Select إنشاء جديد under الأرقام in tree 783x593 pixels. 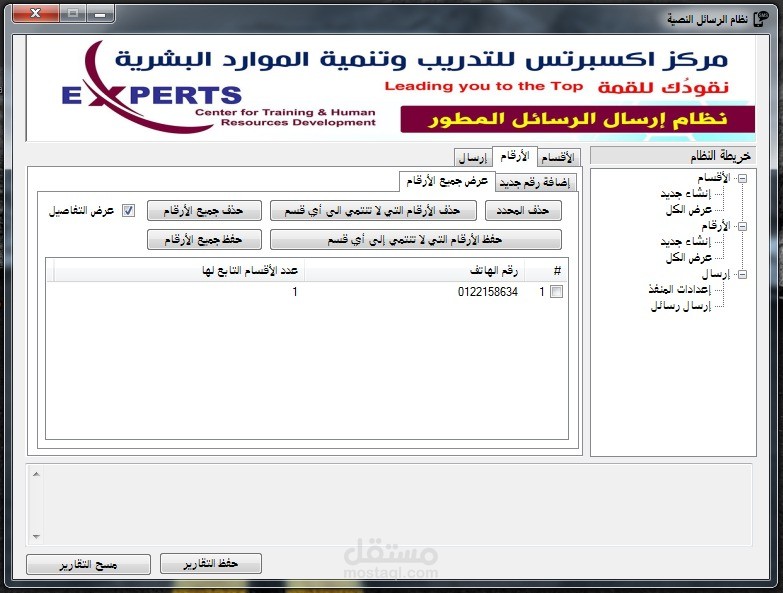(x=685, y=242)
